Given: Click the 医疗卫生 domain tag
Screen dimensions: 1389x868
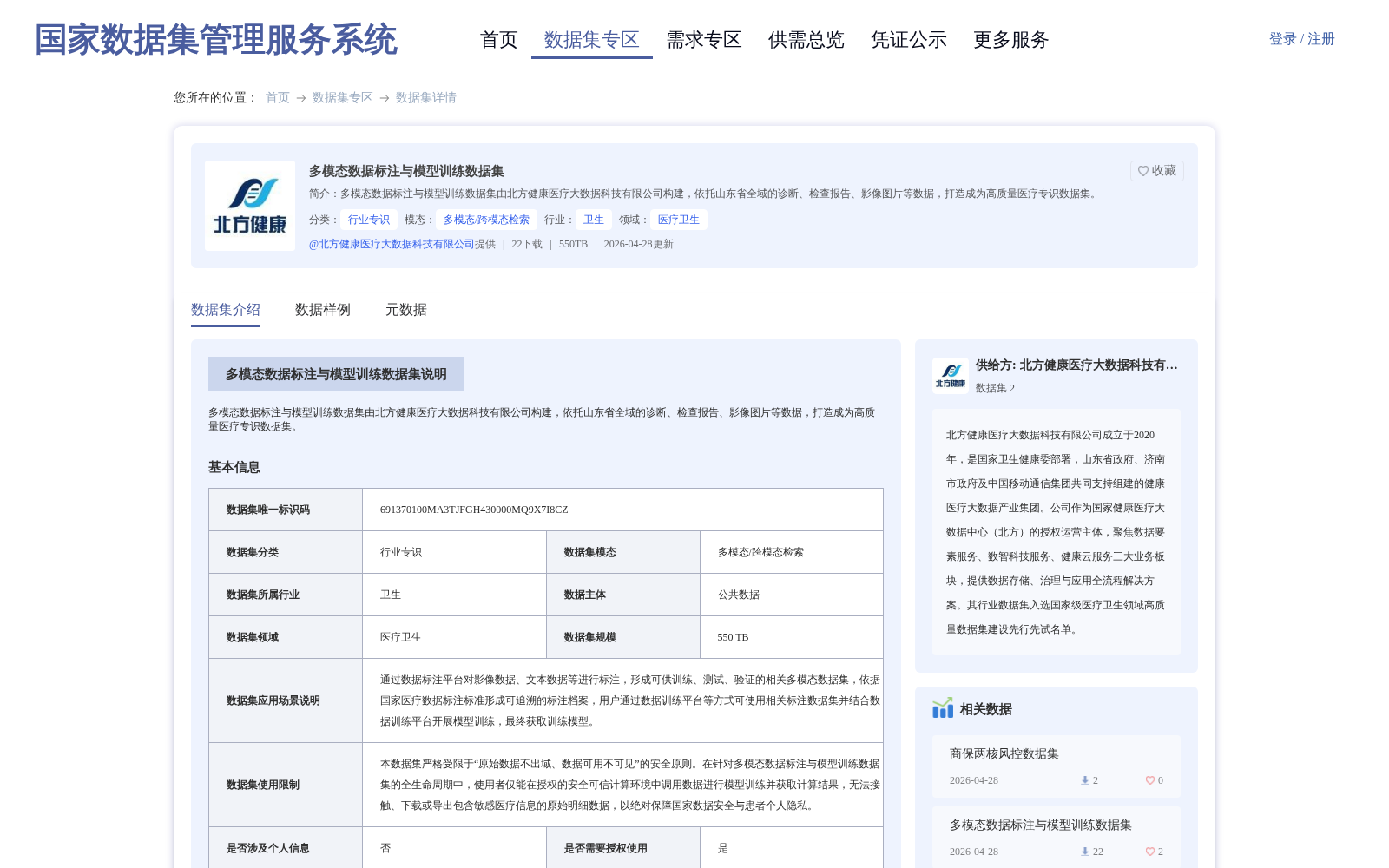Looking at the screenshot, I should click(679, 220).
